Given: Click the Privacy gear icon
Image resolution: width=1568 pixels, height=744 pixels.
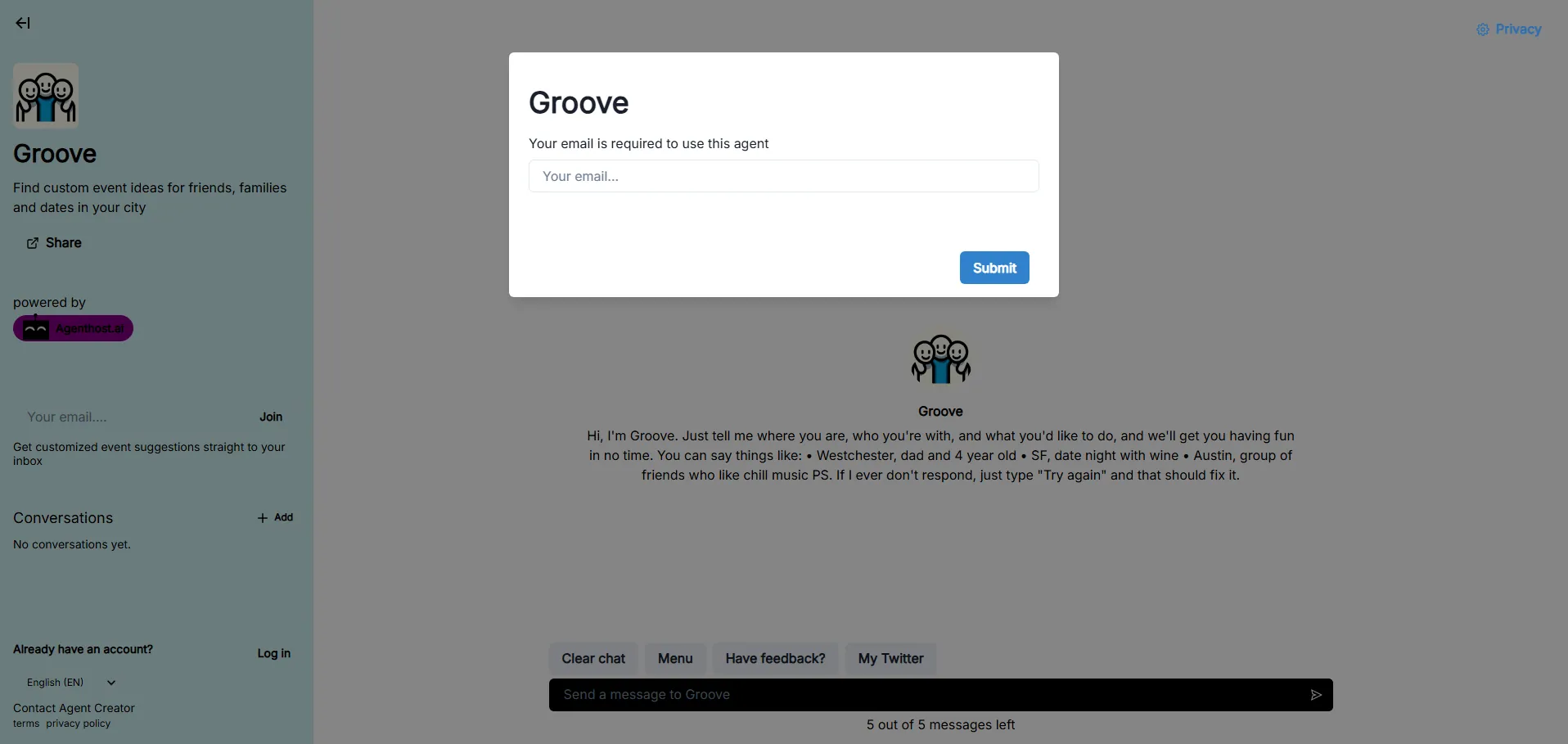Looking at the screenshot, I should pyautogui.click(x=1482, y=29).
